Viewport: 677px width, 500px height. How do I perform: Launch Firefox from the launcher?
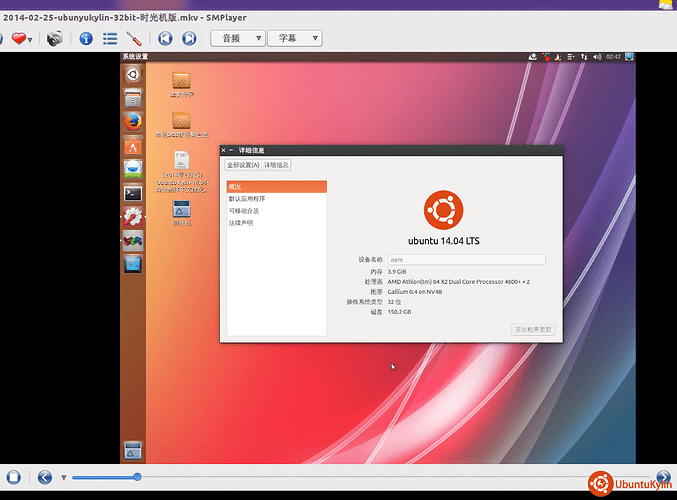pyautogui.click(x=133, y=122)
